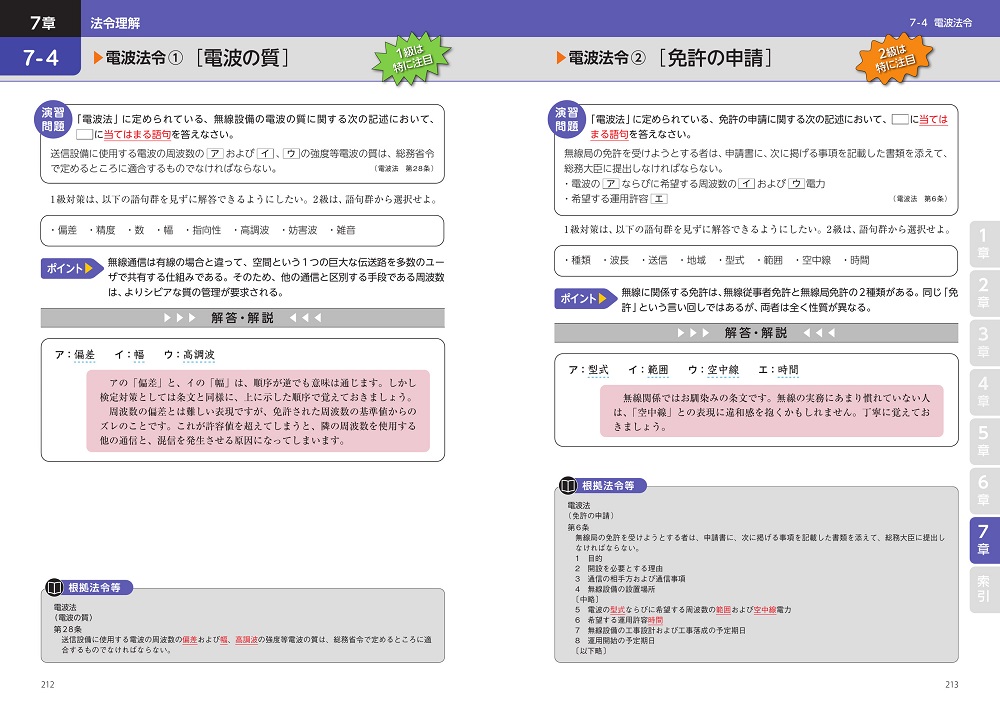Select the 演習問題 badge on the left page

59,120
